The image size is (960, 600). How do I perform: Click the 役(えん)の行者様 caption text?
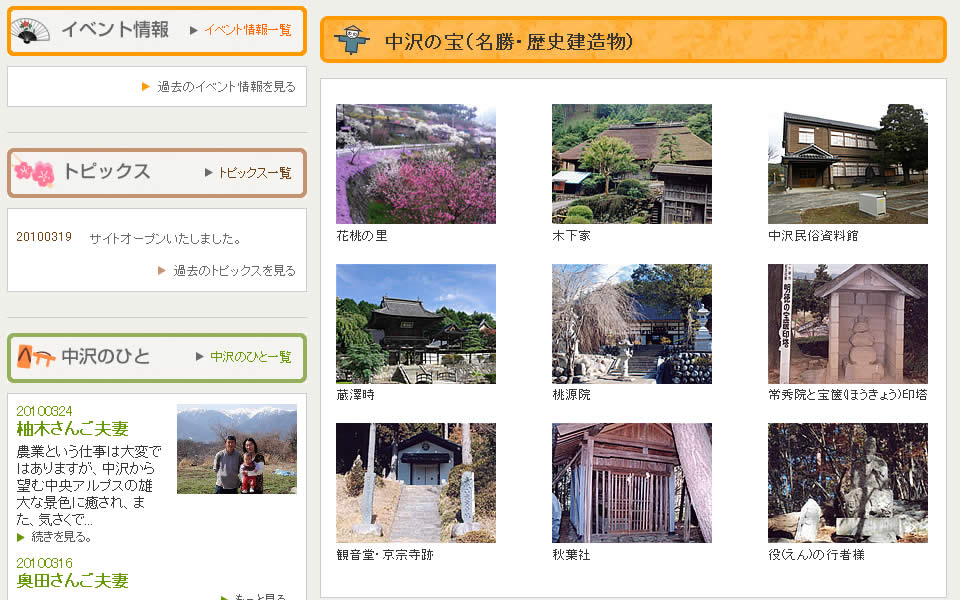817,555
